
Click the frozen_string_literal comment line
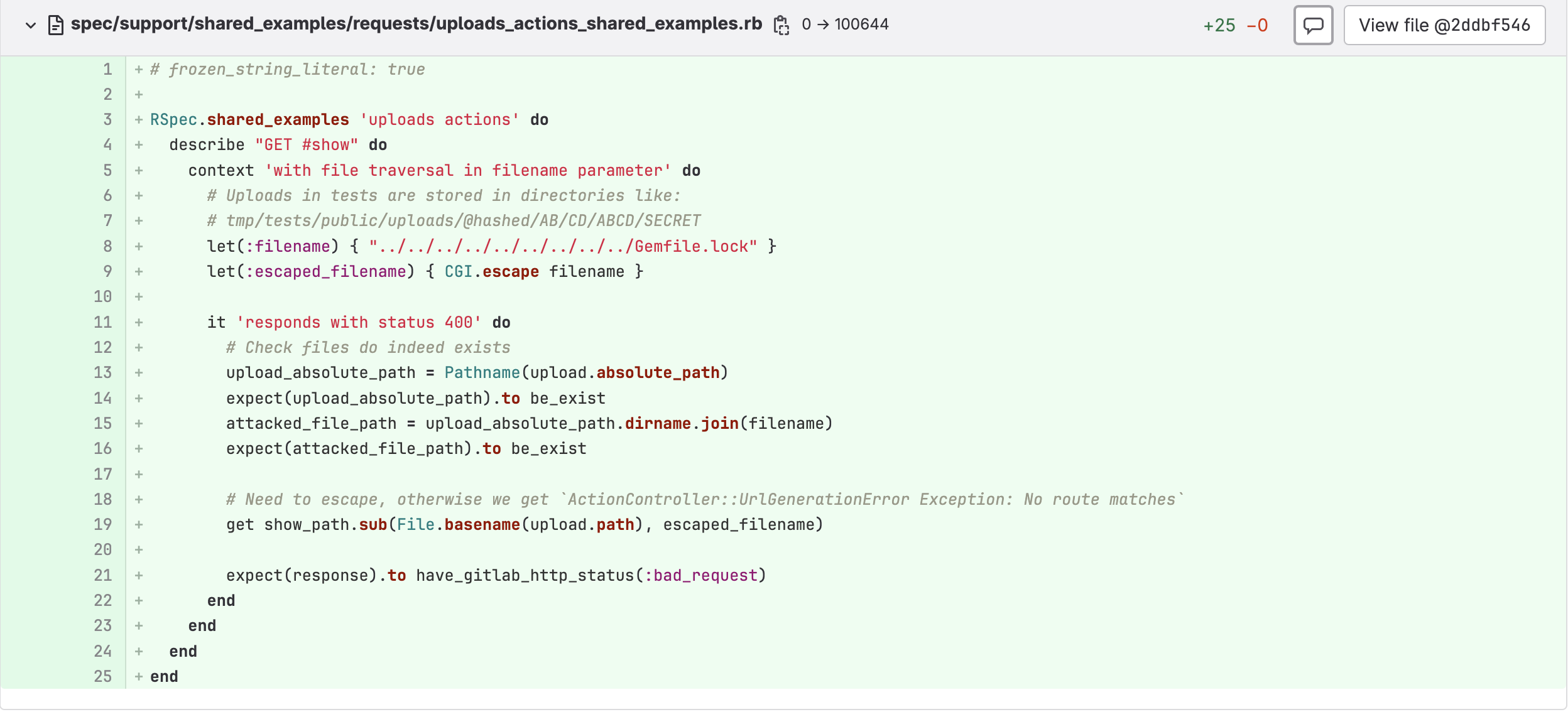tap(288, 69)
